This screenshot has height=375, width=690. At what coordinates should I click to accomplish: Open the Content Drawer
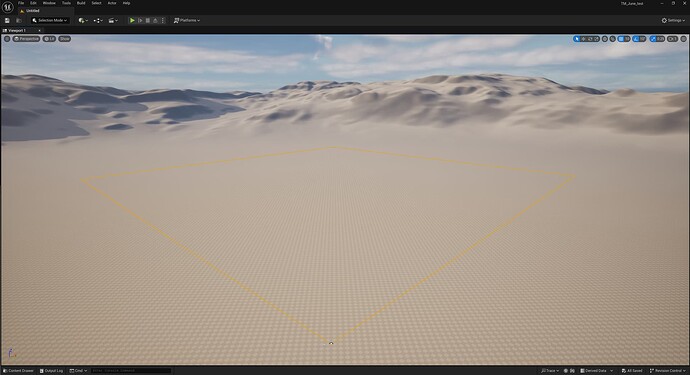tap(18, 371)
